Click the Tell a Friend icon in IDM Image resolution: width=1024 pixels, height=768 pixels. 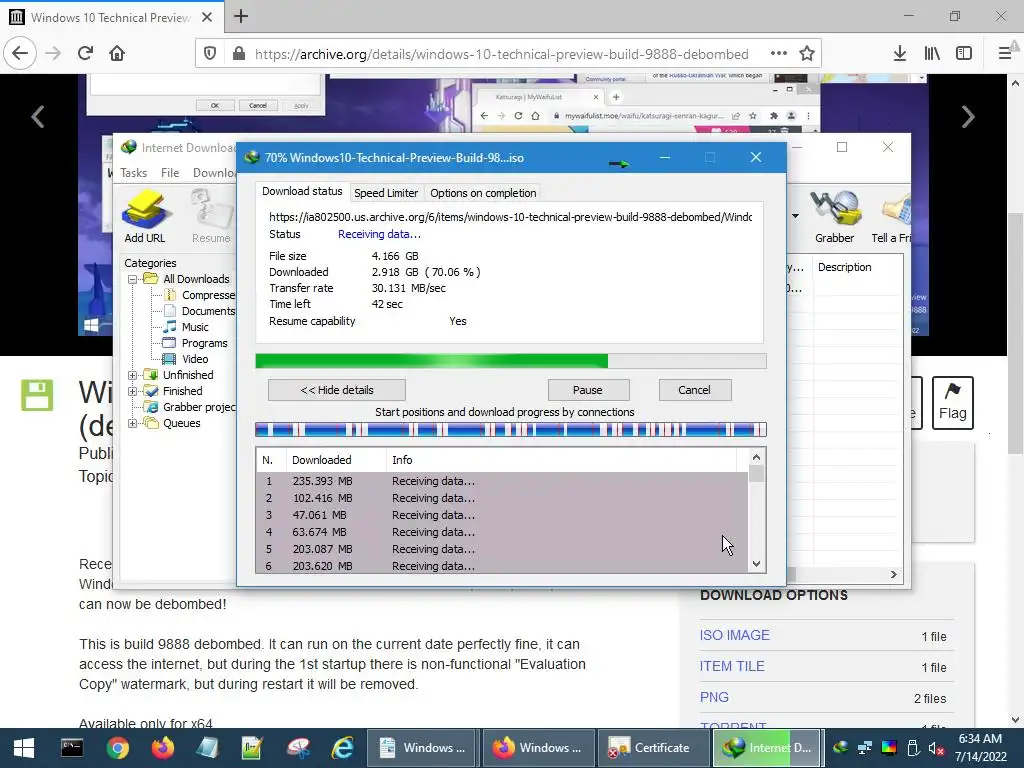(x=891, y=216)
